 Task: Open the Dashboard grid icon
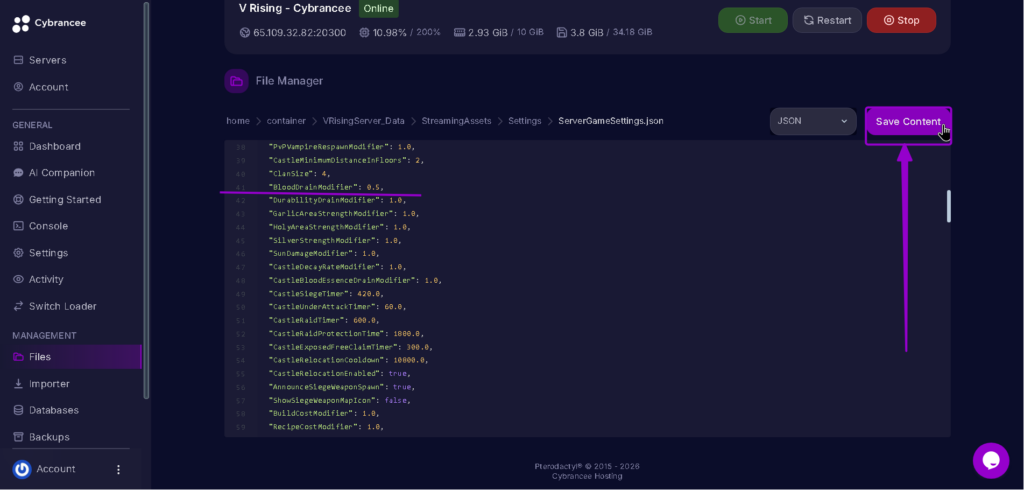[18, 146]
